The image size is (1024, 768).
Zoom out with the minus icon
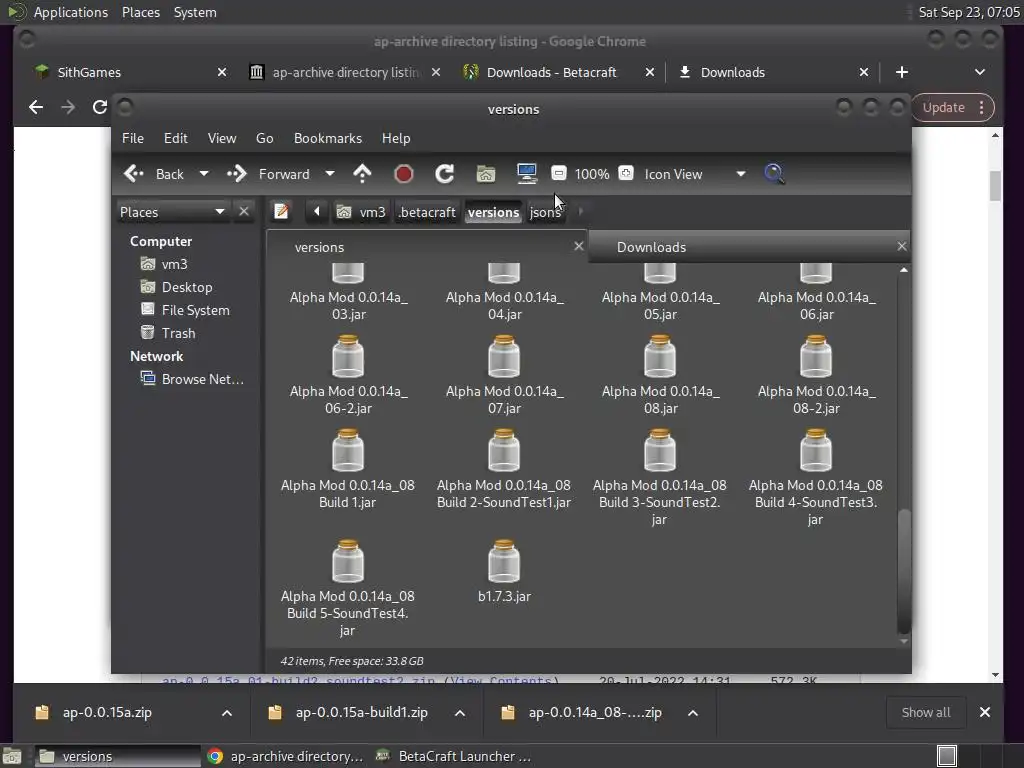pyautogui.click(x=559, y=173)
